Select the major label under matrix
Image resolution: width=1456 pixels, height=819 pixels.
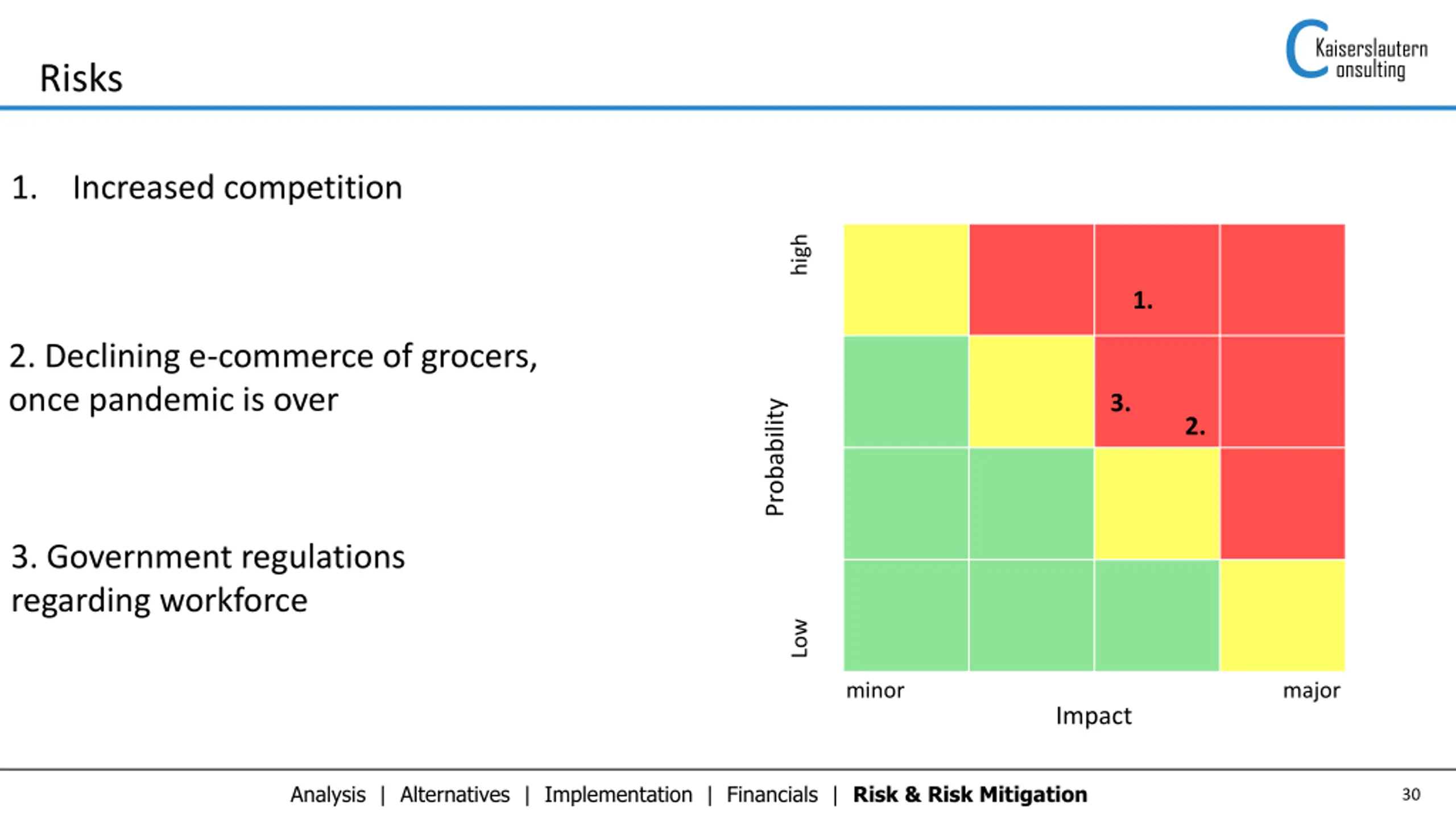[1312, 692]
